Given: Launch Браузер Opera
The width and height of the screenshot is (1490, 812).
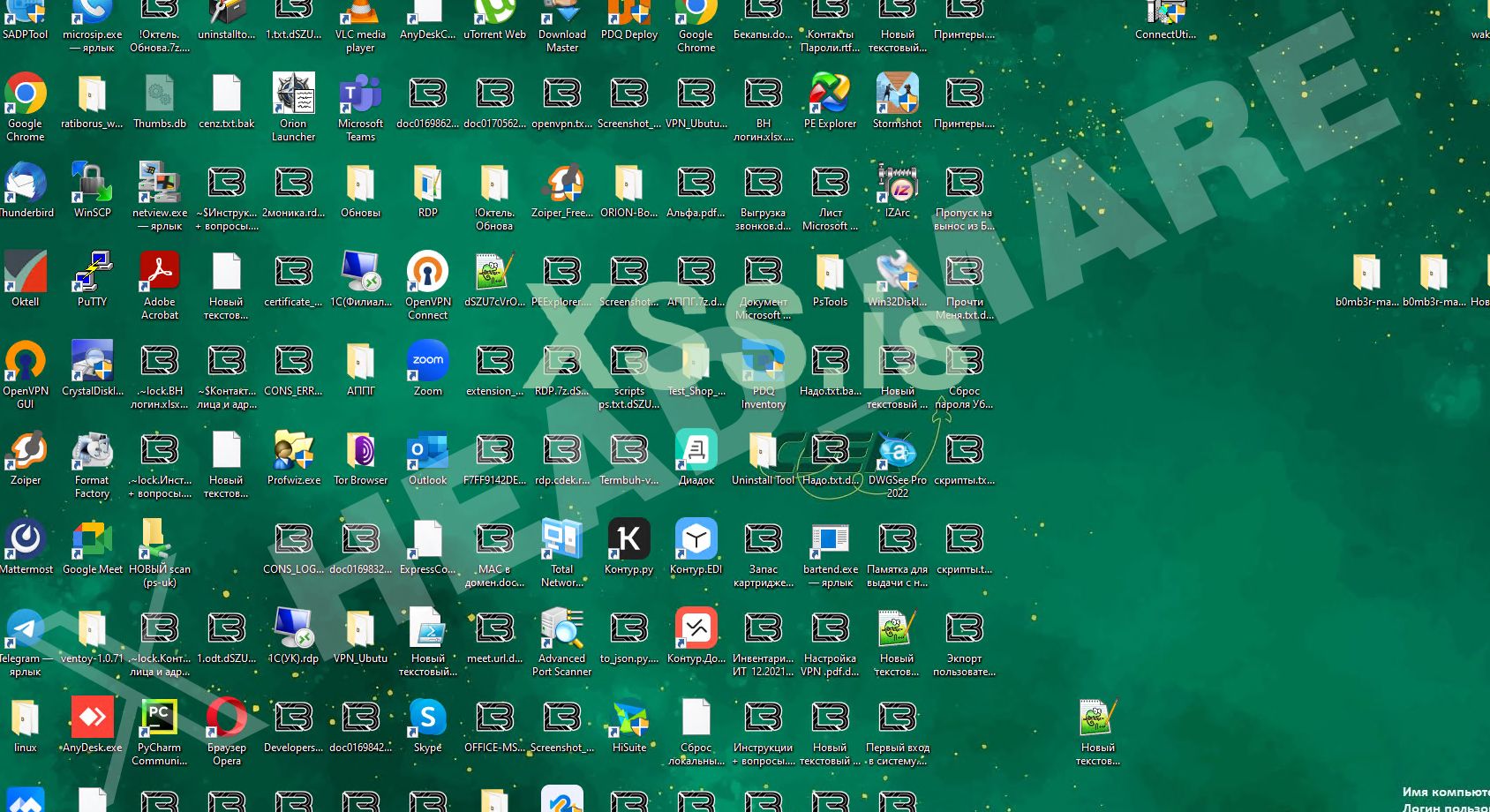Looking at the screenshot, I should coord(226,718).
